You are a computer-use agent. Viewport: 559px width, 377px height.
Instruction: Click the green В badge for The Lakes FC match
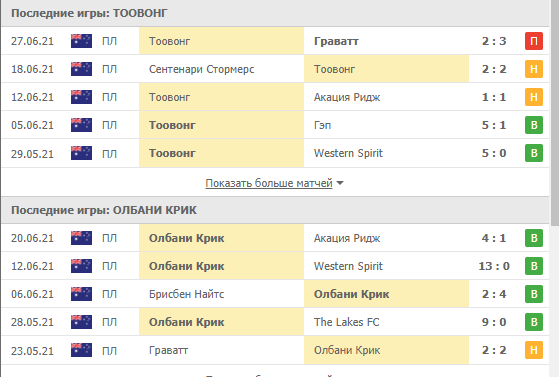[x=534, y=322]
